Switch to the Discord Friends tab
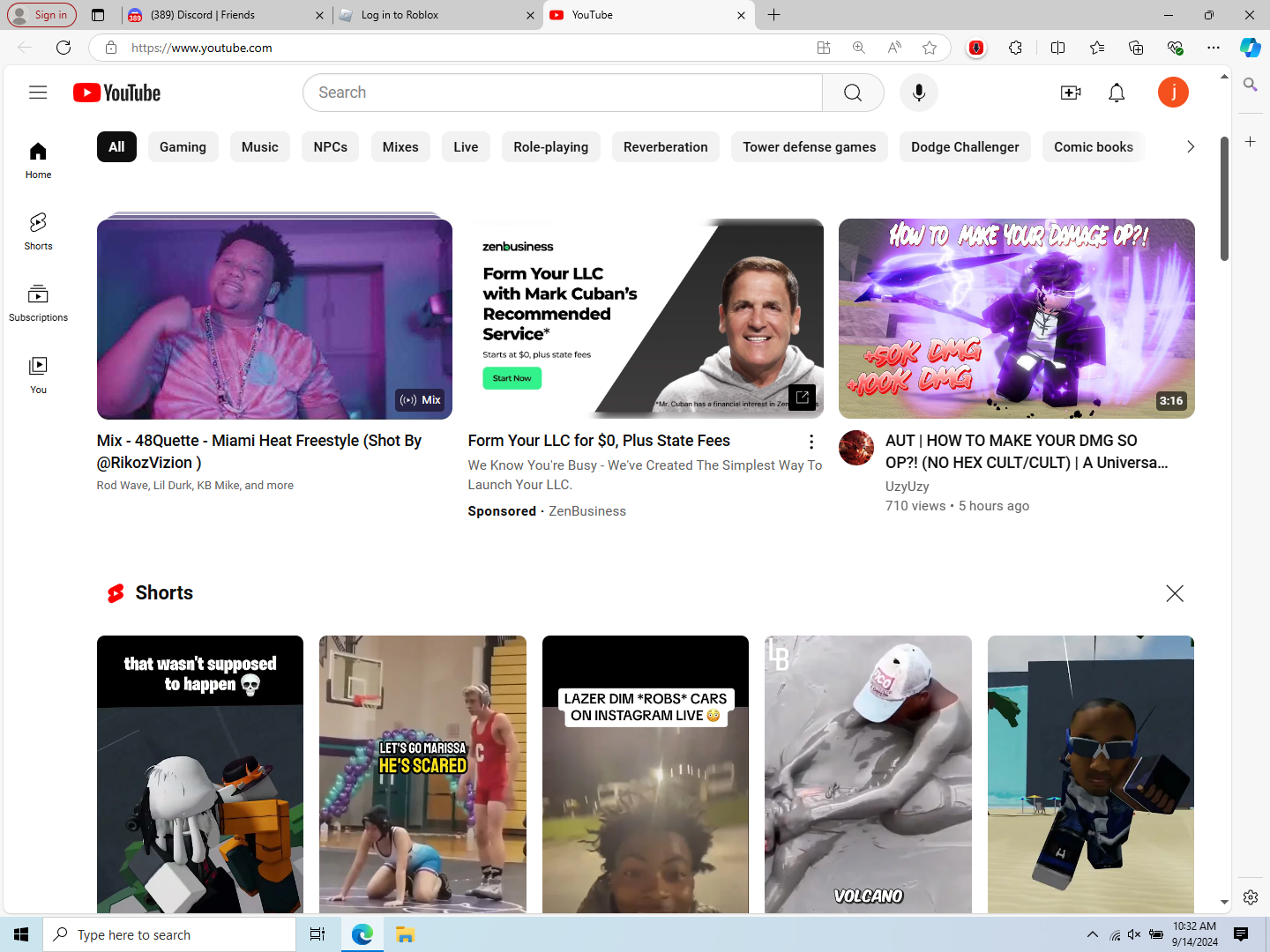 [x=225, y=15]
